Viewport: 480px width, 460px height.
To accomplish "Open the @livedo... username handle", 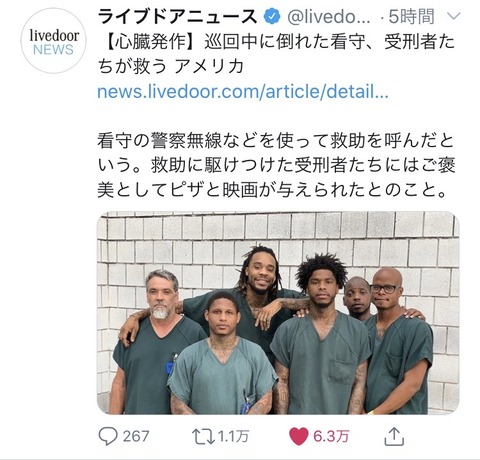I will tap(328, 17).
